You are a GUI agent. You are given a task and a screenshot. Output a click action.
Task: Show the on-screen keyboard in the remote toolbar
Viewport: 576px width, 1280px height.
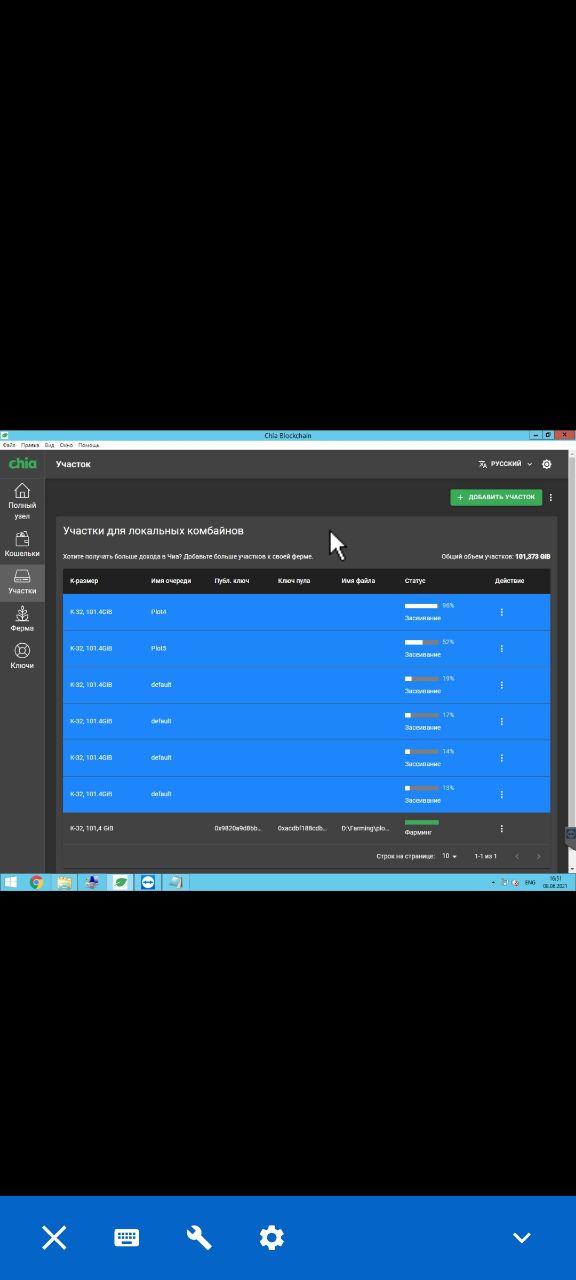point(126,1238)
